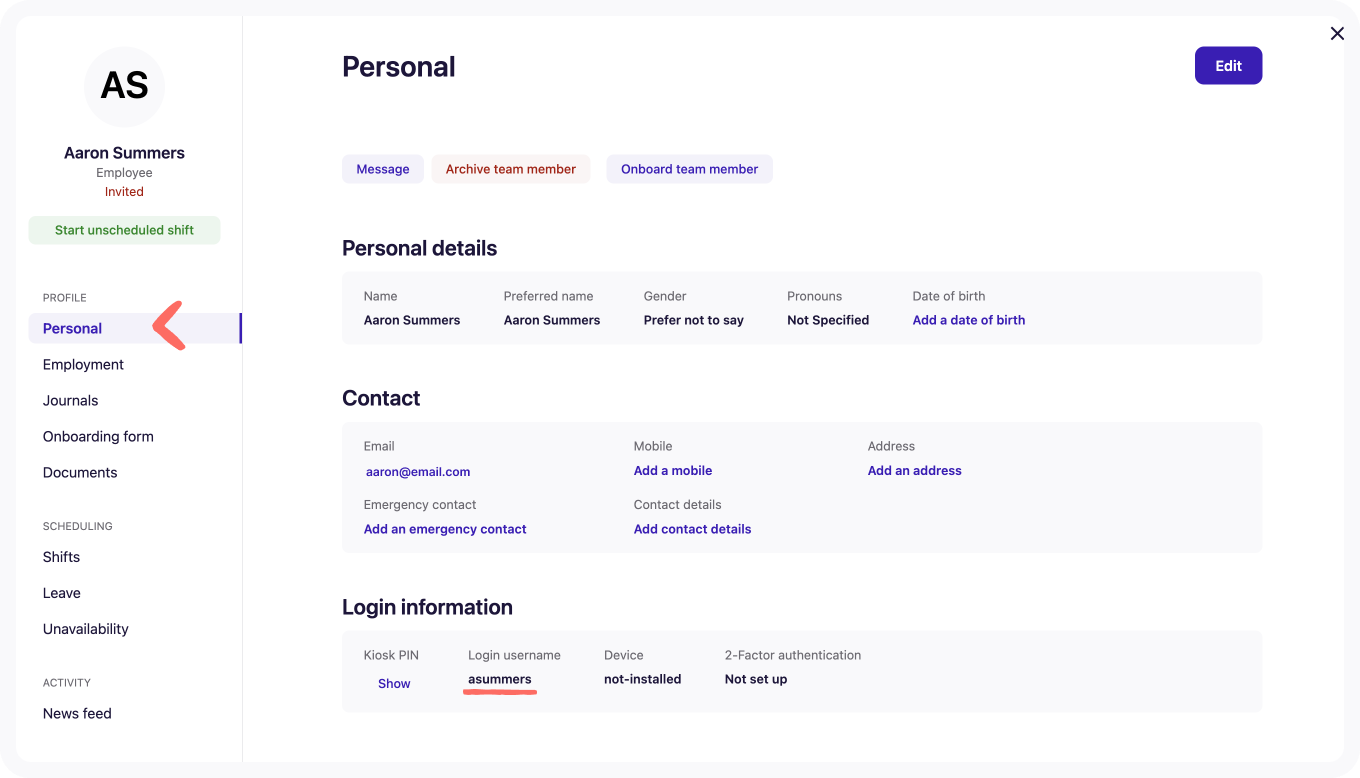
Task: Open the Journals section
Action: coord(70,401)
